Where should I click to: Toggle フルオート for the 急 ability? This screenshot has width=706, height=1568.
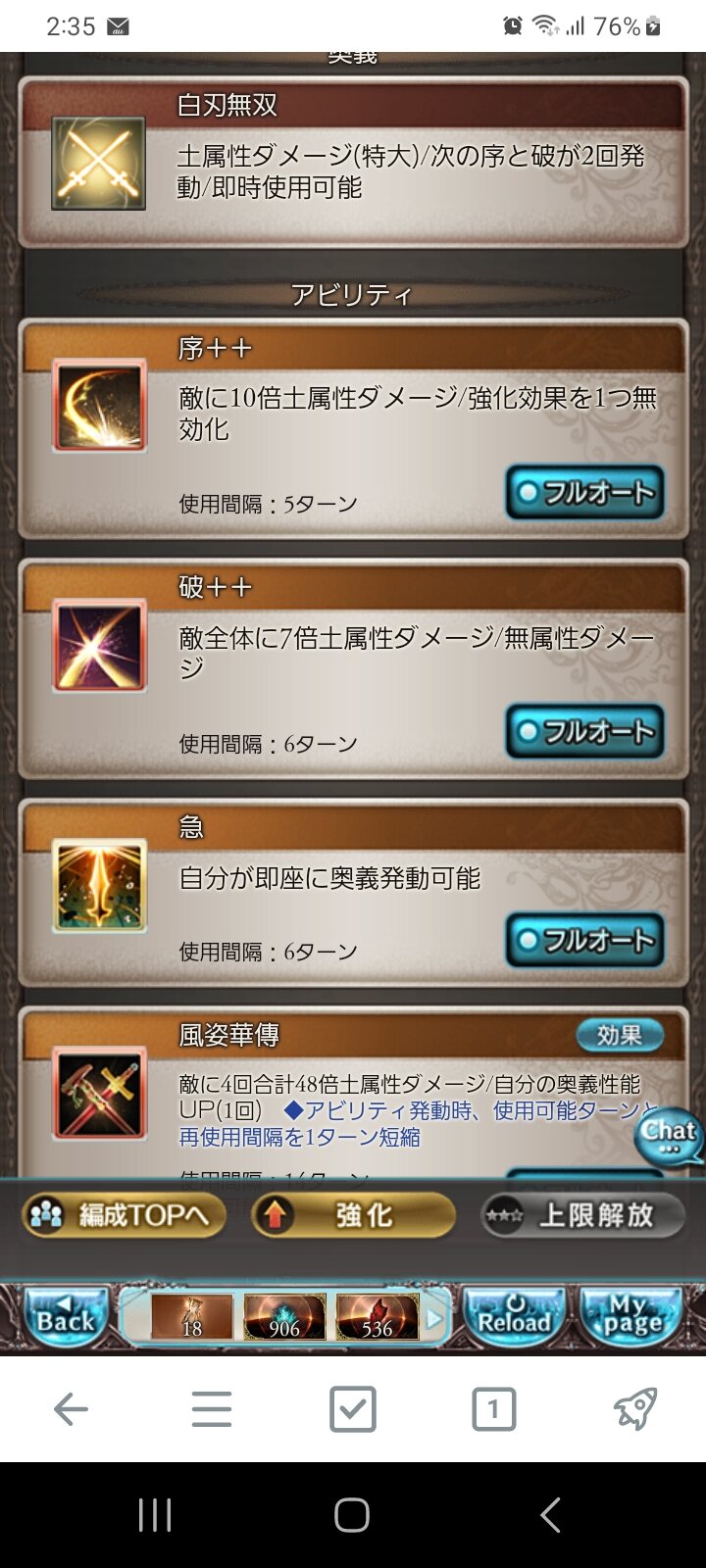pyautogui.click(x=585, y=940)
